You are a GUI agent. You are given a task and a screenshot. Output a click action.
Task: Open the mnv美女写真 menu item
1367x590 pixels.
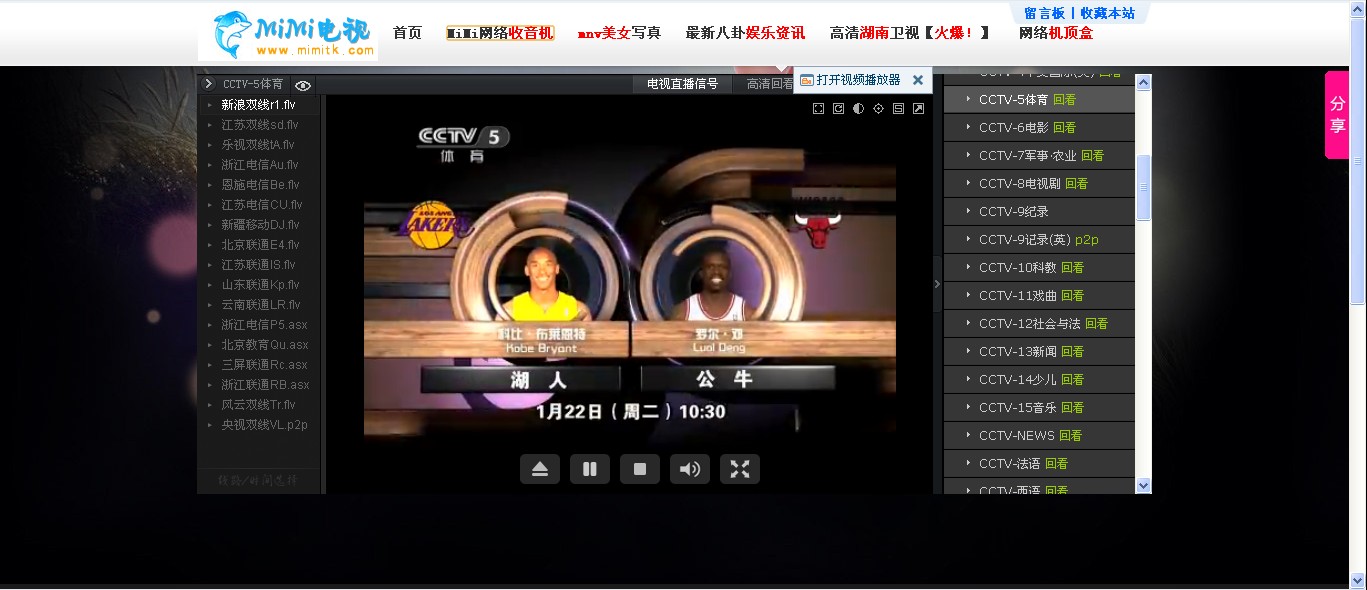pos(619,33)
